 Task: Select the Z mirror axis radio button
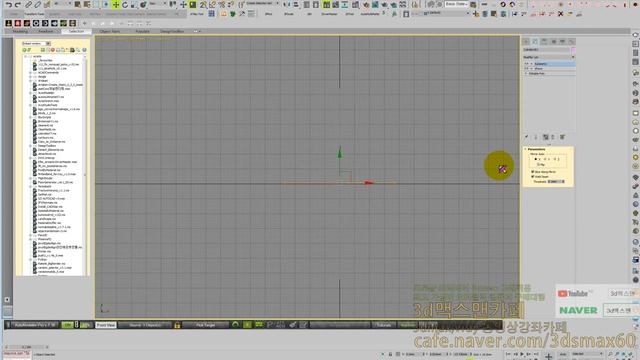click(555, 159)
